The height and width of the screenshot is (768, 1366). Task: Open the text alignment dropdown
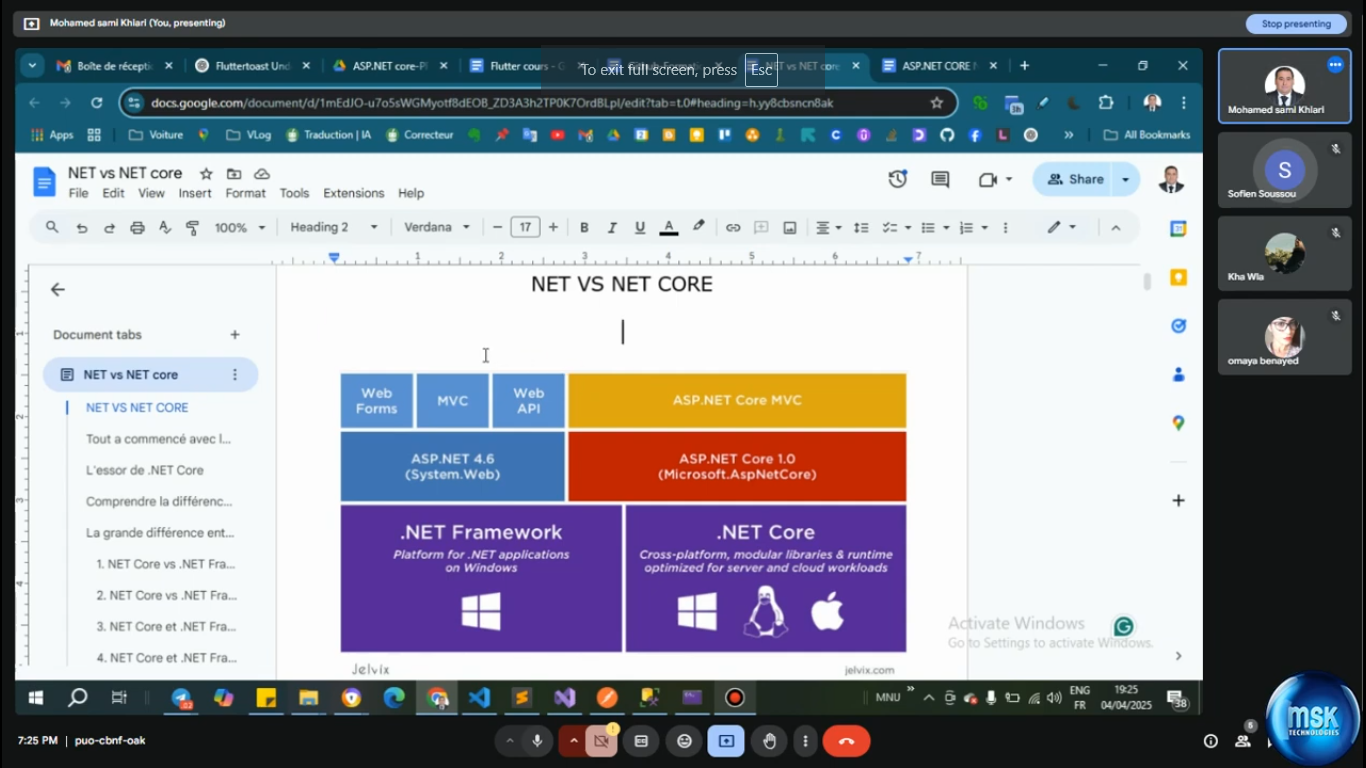pyautogui.click(x=828, y=228)
